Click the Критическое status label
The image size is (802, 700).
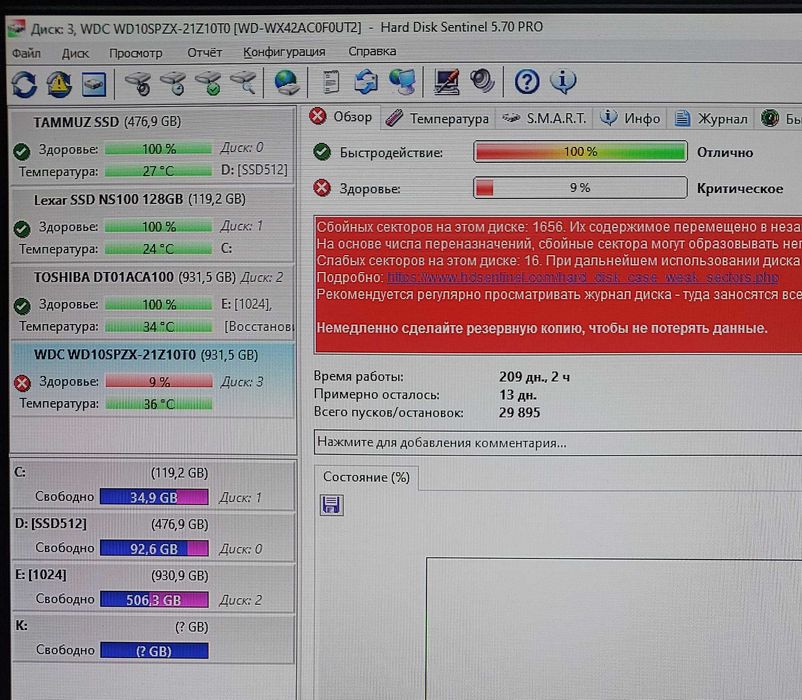tap(740, 189)
